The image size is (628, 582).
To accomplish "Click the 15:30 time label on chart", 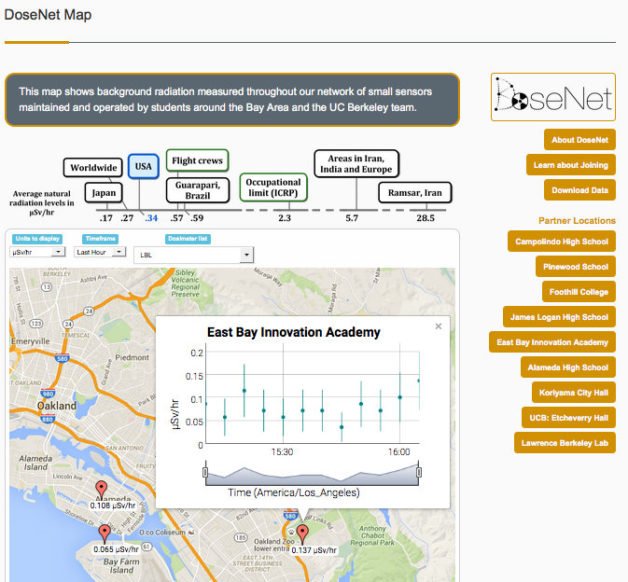I will coord(282,452).
